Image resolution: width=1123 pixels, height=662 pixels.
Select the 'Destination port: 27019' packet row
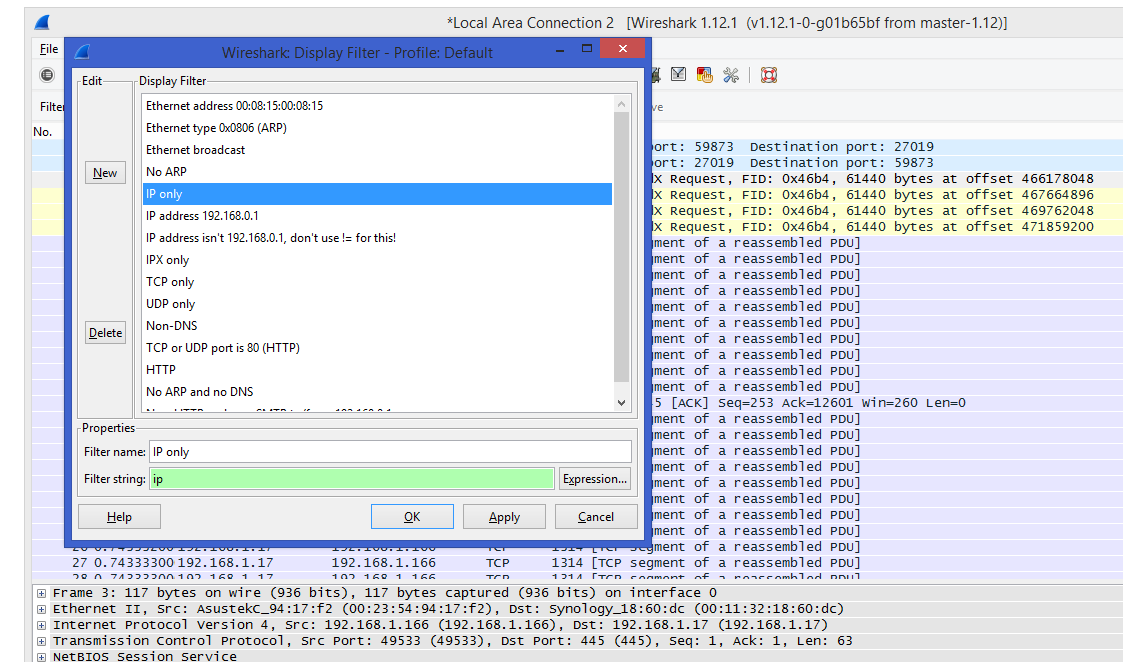(887, 146)
